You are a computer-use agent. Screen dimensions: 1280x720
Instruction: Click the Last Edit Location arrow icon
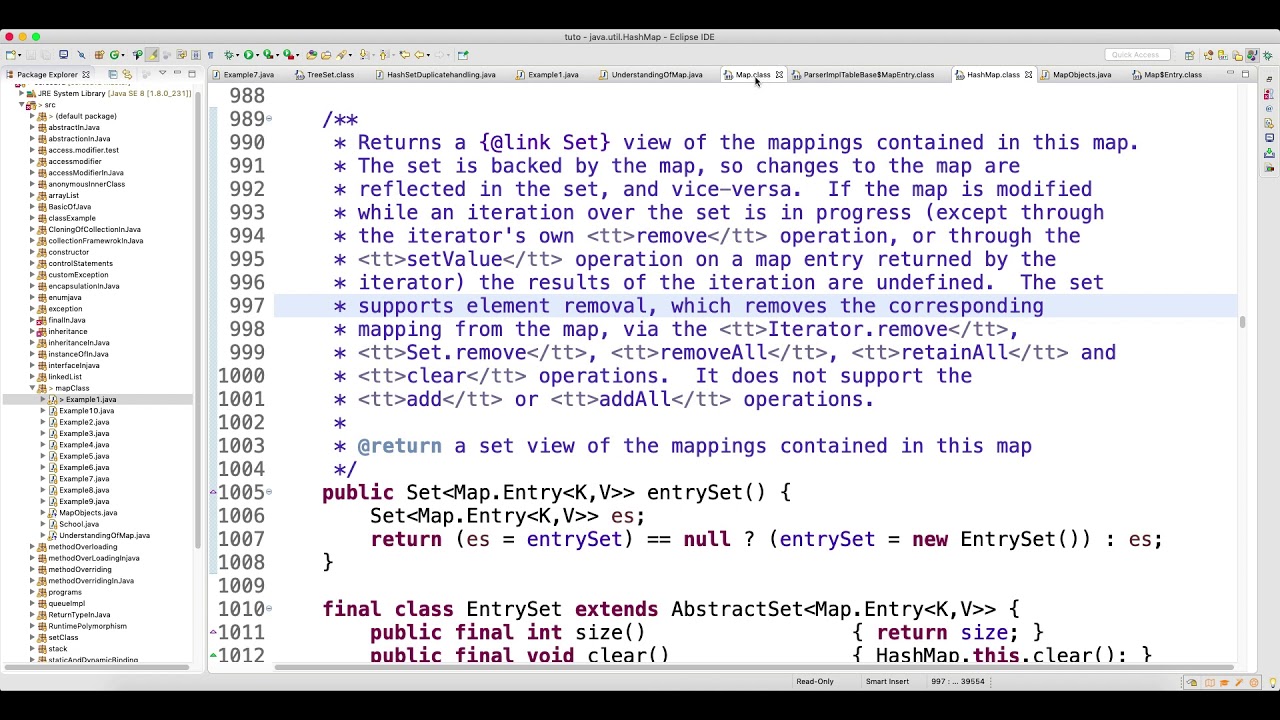tap(404, 55)
